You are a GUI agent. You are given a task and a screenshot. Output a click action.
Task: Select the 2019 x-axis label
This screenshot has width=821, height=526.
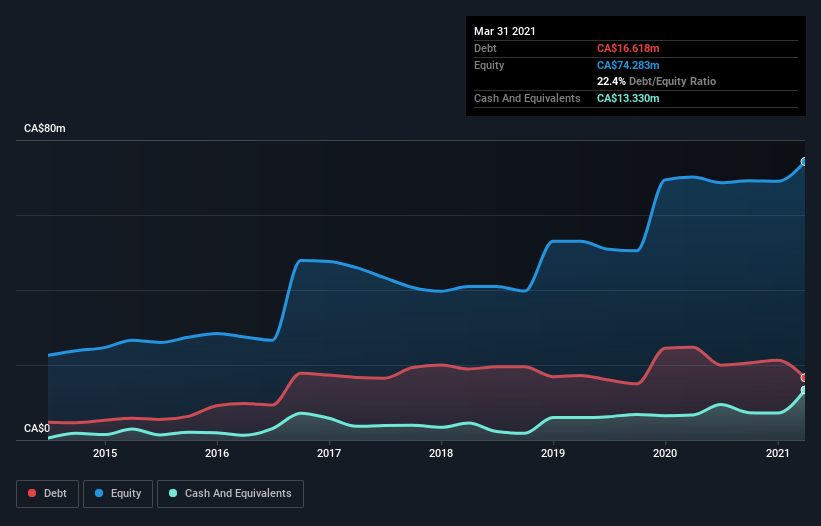click(553, 453)
